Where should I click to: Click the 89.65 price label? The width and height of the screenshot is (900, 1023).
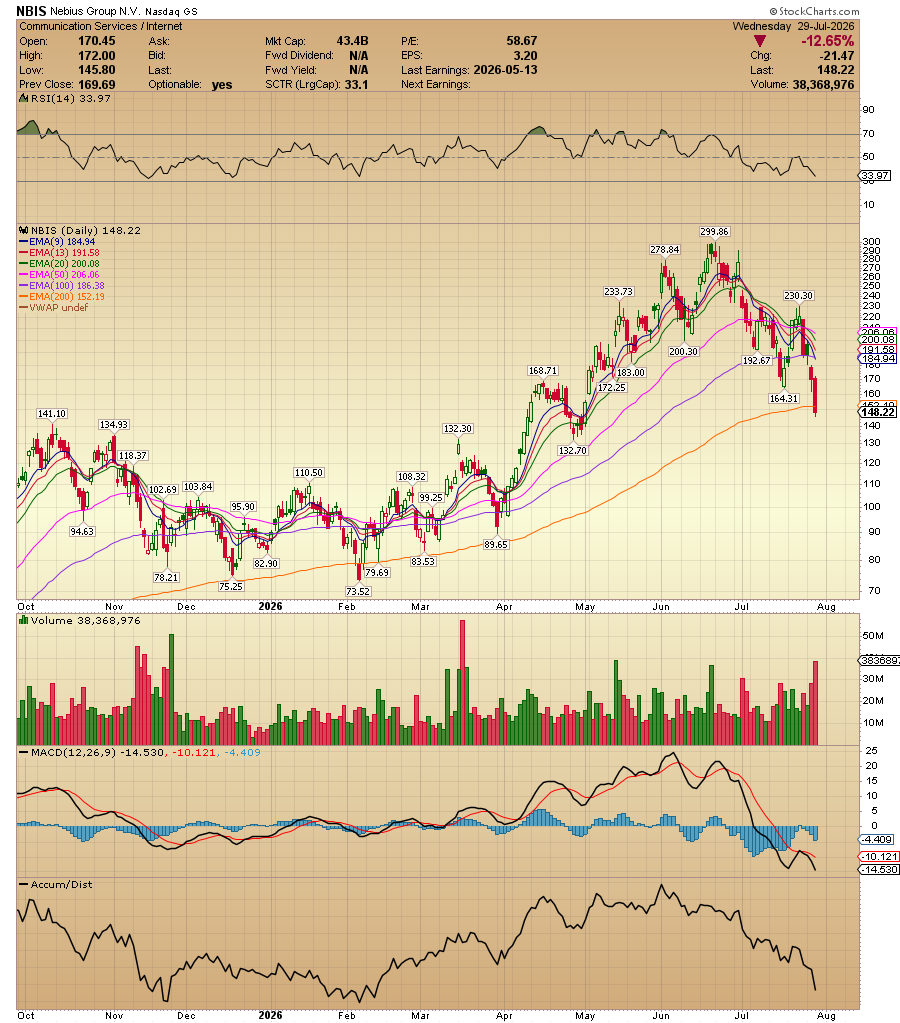tap(495, 544)
